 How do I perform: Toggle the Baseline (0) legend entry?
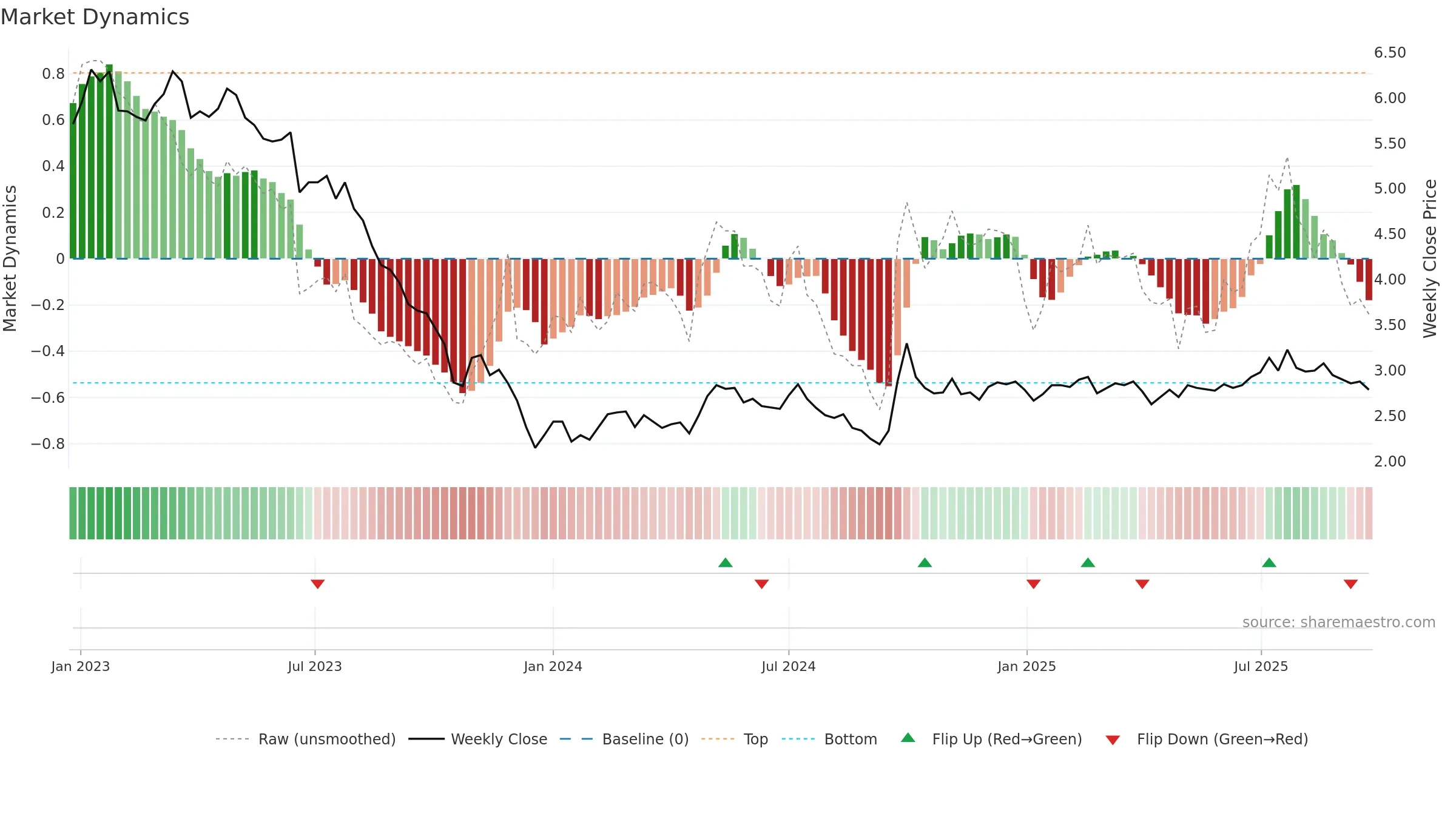coord(624,739)
